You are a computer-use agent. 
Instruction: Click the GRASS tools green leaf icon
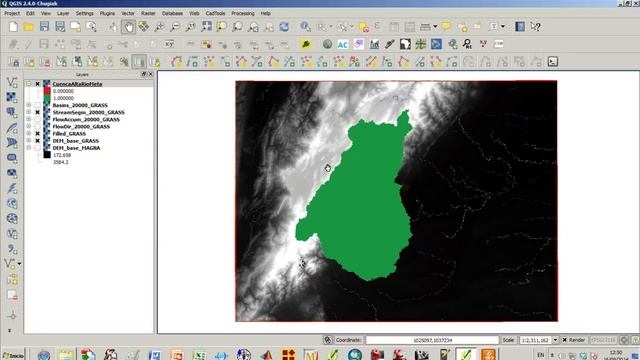click(306, 44)
